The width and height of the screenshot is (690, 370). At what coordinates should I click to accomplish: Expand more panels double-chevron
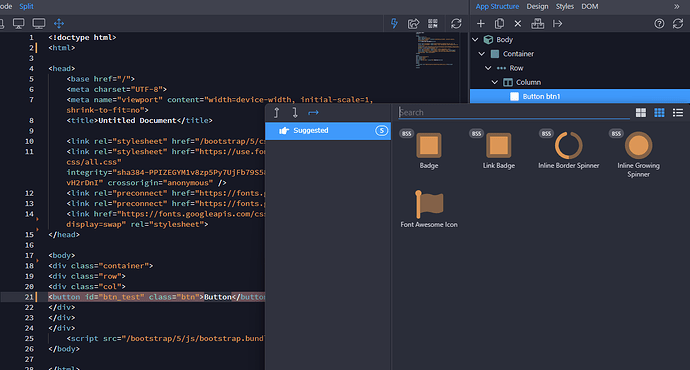point(676,6)
